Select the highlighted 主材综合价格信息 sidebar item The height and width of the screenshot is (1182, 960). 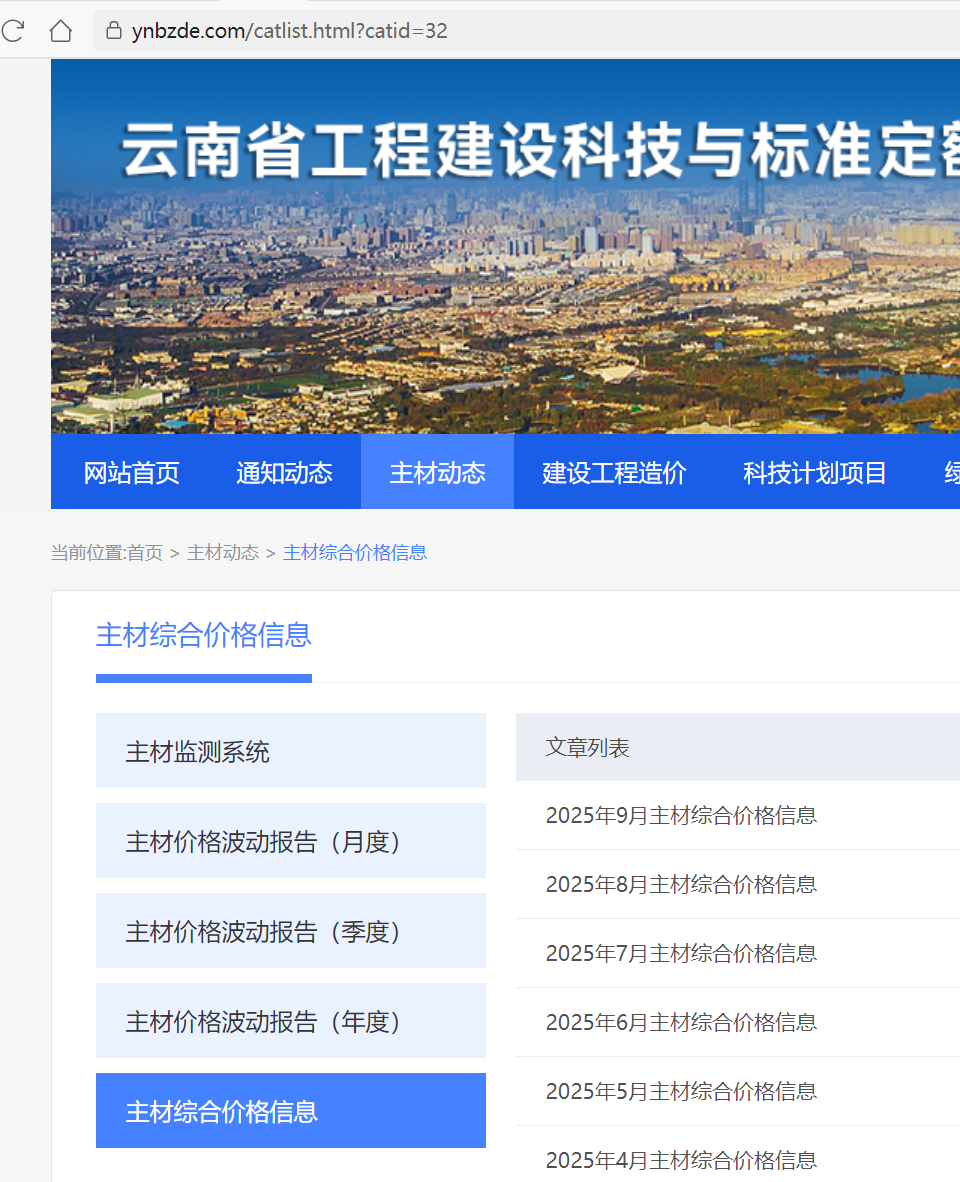tap(291, 1110)
